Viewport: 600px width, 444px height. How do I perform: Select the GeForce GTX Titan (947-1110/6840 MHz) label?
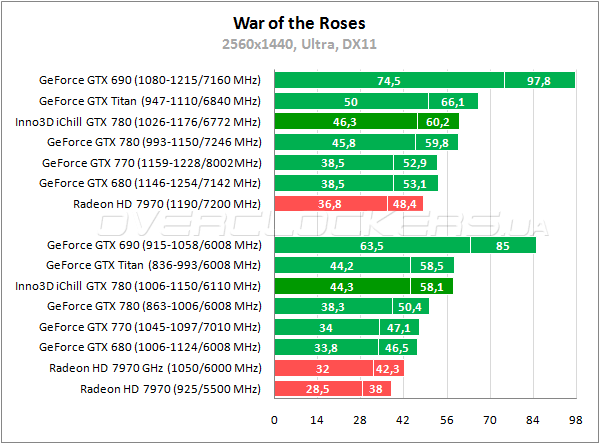(149, 101)
